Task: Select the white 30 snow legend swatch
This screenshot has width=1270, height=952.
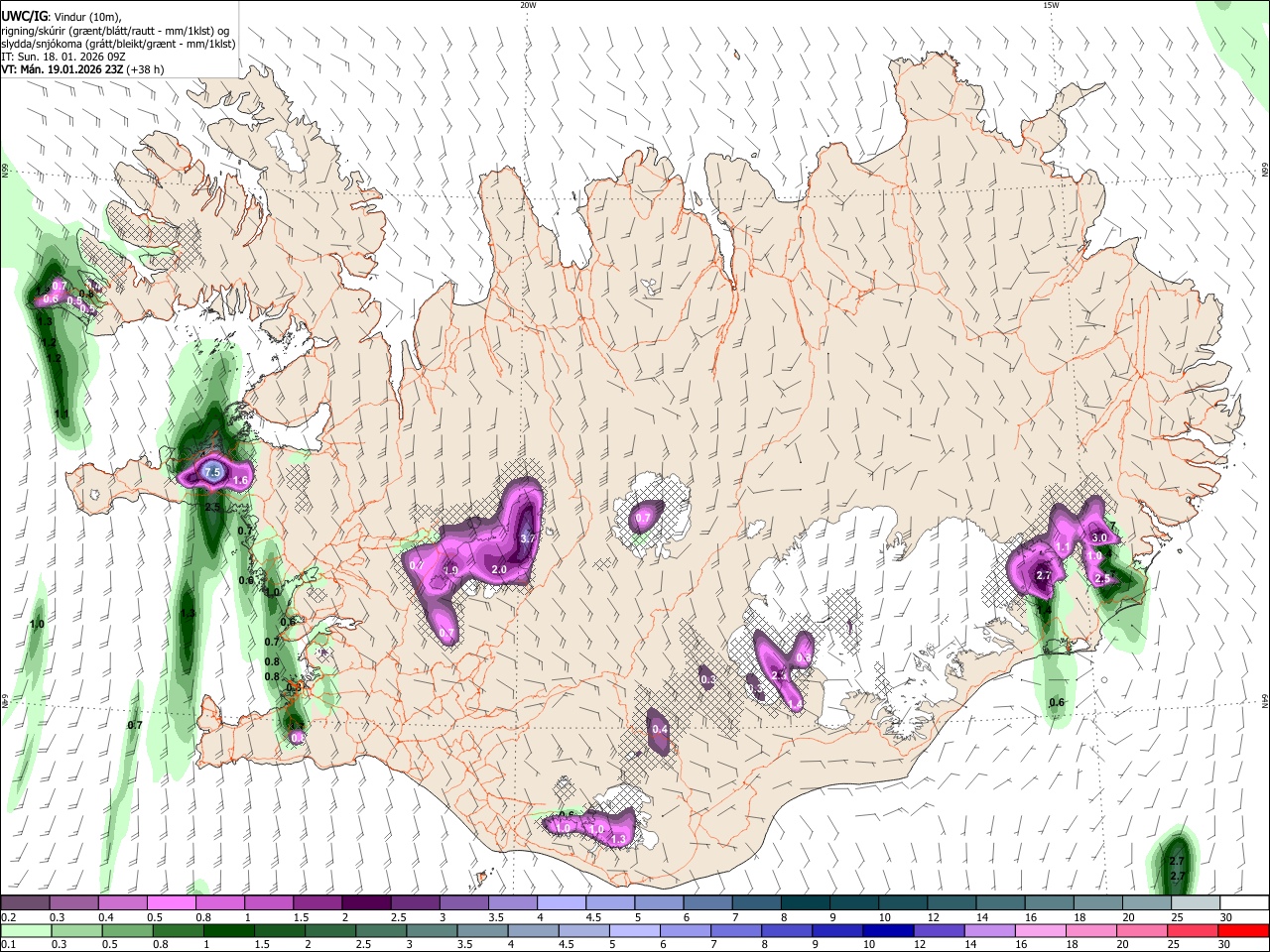Action: [1244, 903]
